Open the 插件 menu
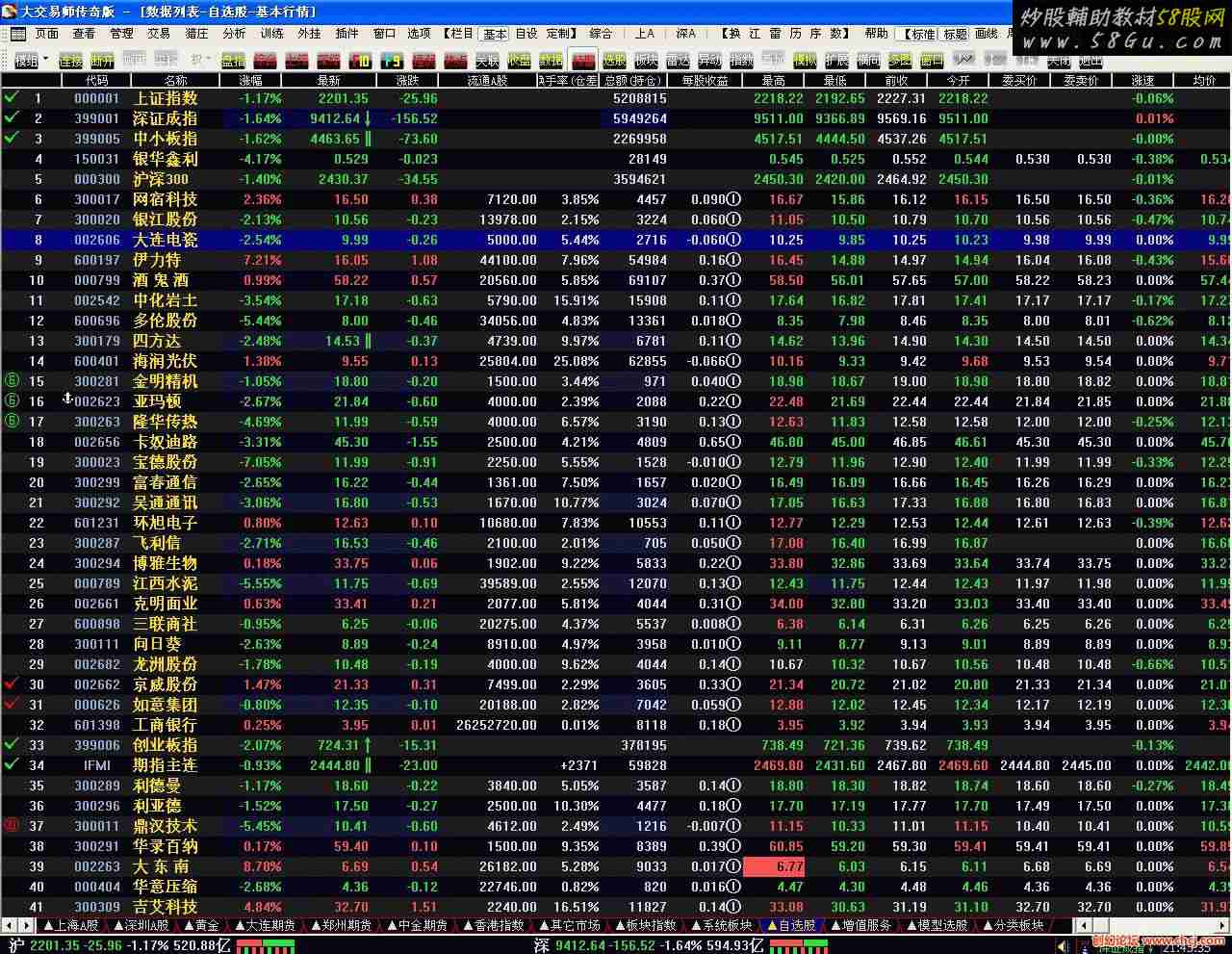Viewport: 1232px width, 954px height. 346,34
